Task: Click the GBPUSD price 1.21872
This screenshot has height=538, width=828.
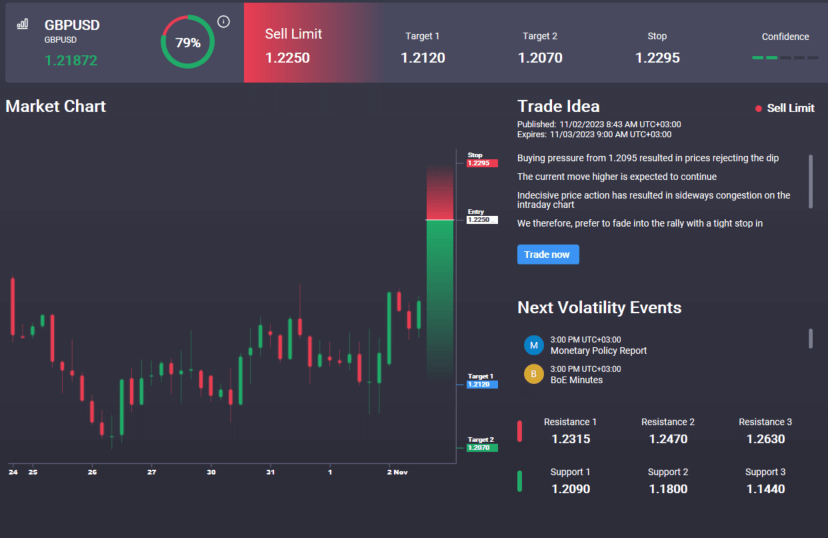Action: pos(71,61)
